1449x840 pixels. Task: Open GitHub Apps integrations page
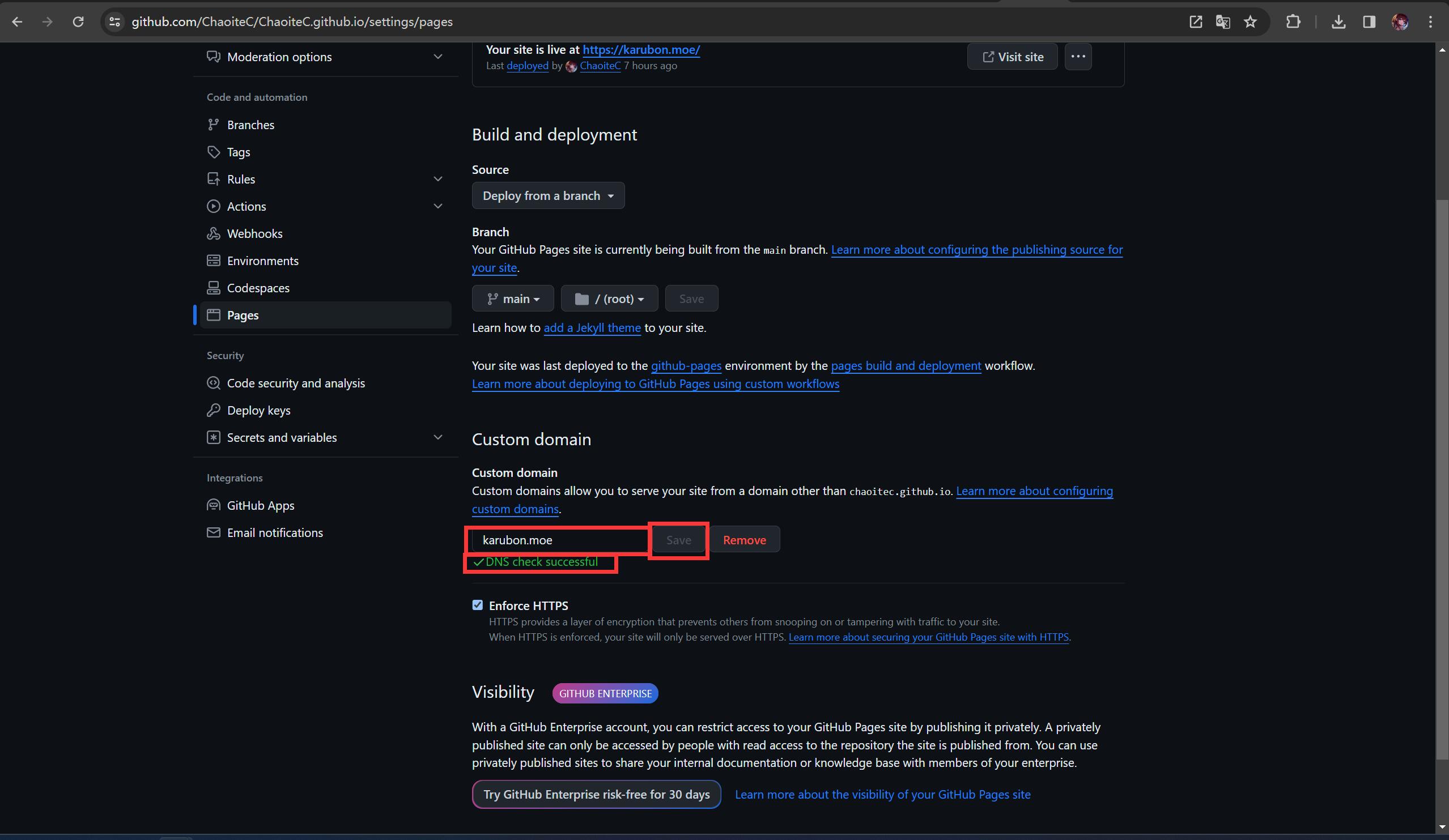tap(261, 505)
